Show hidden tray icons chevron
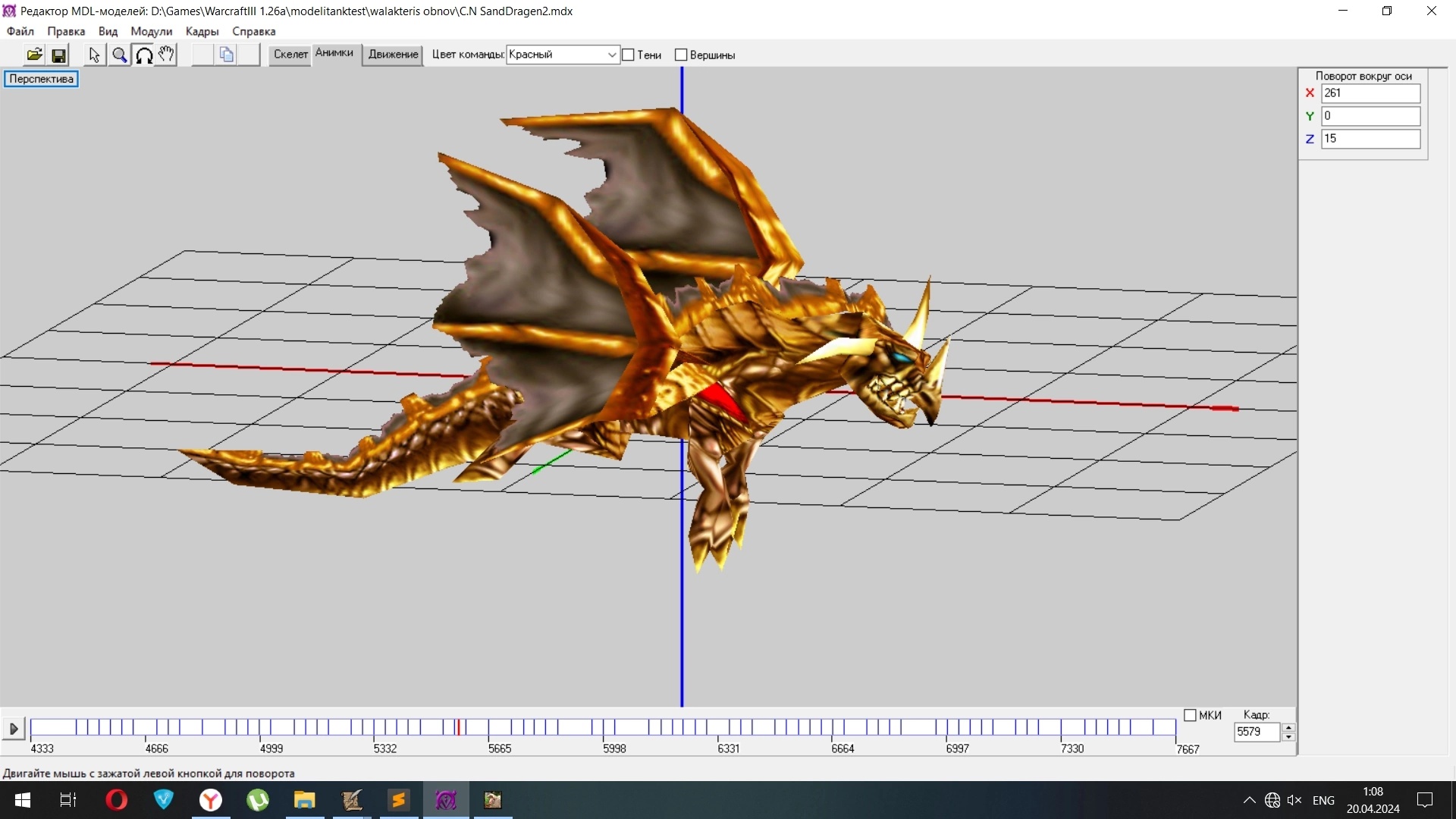Screen dimensions: 1456x819 (1249, 800)
